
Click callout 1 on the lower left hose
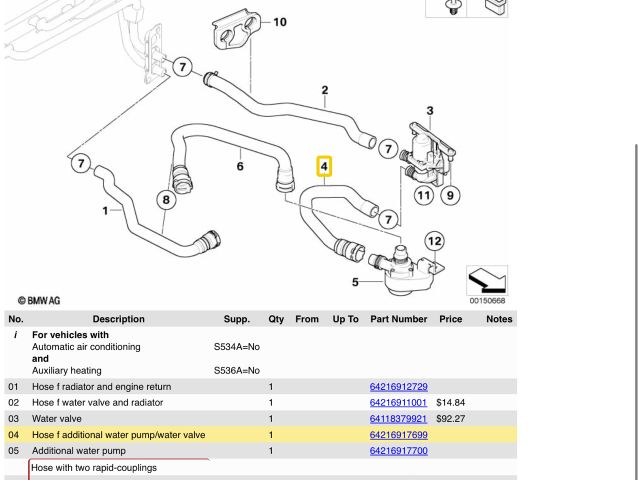pyautogui.click(x=106, y=211)
